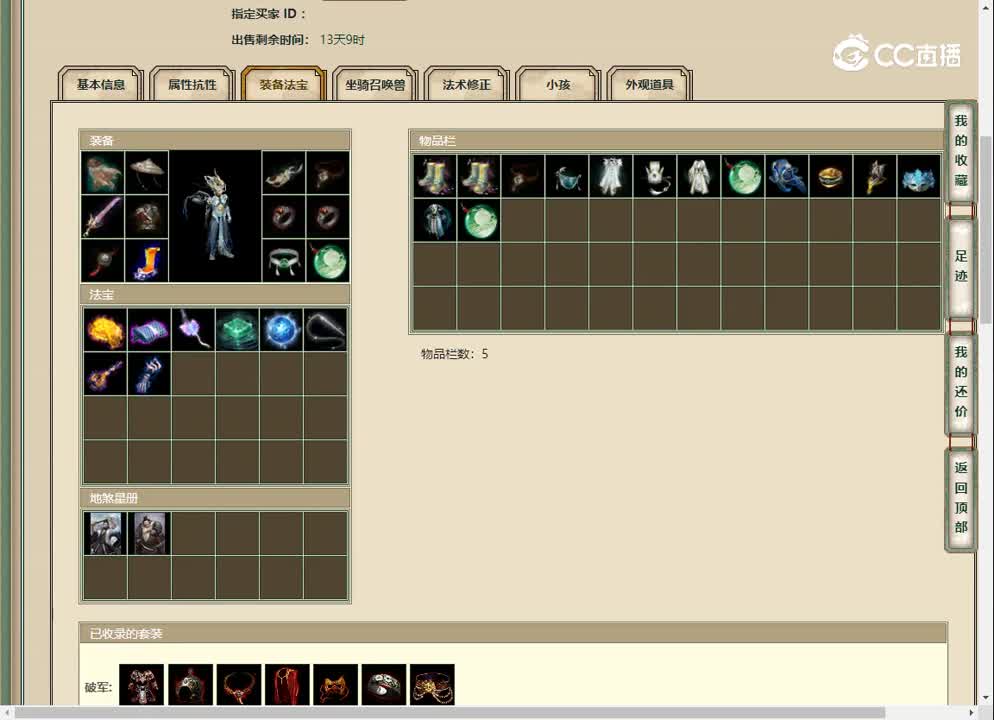Click the vertical scrollbar on right edge
Screen dimensions: 994x720
click(986, 231)
